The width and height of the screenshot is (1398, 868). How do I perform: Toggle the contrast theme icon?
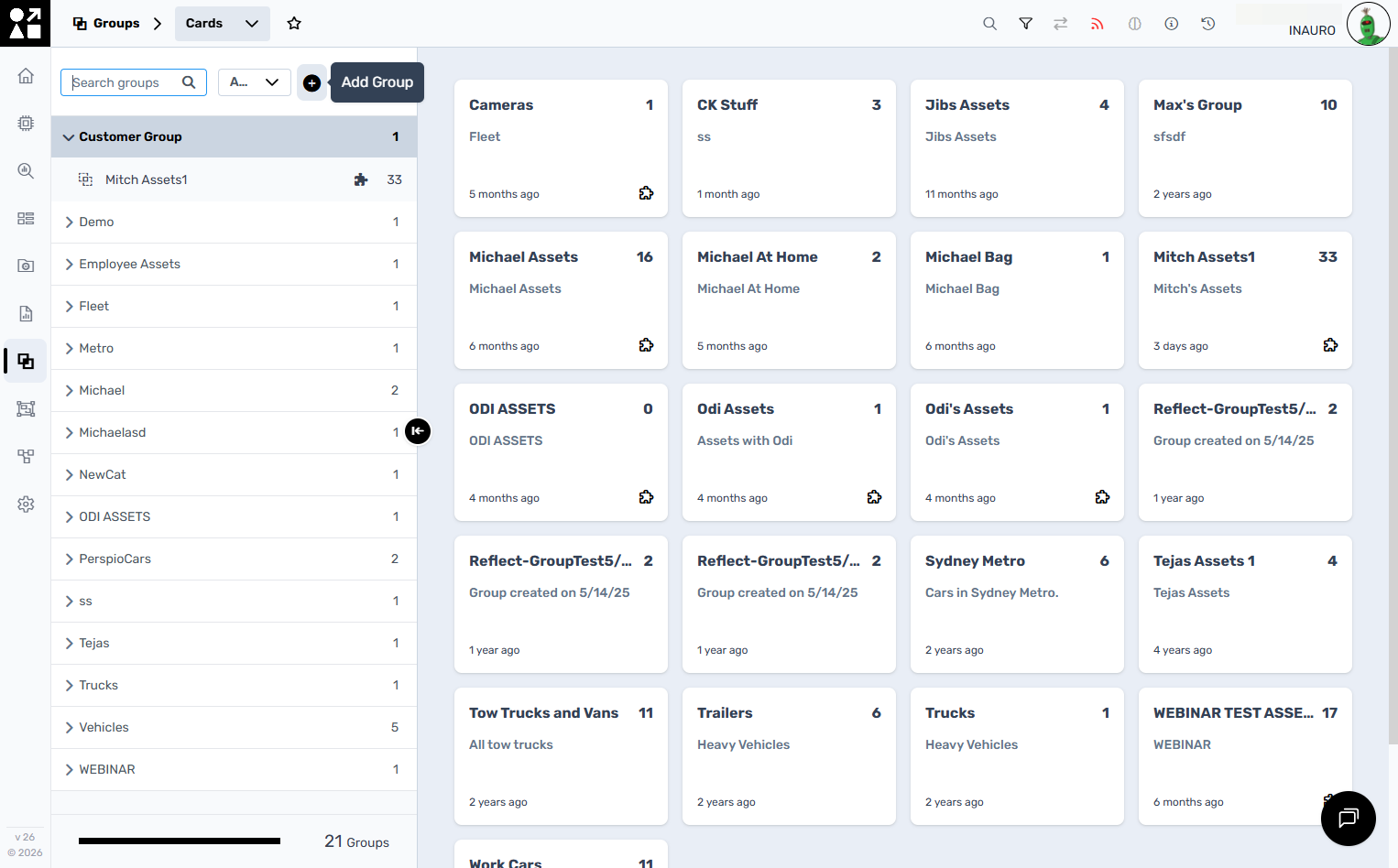[1135, 24]
